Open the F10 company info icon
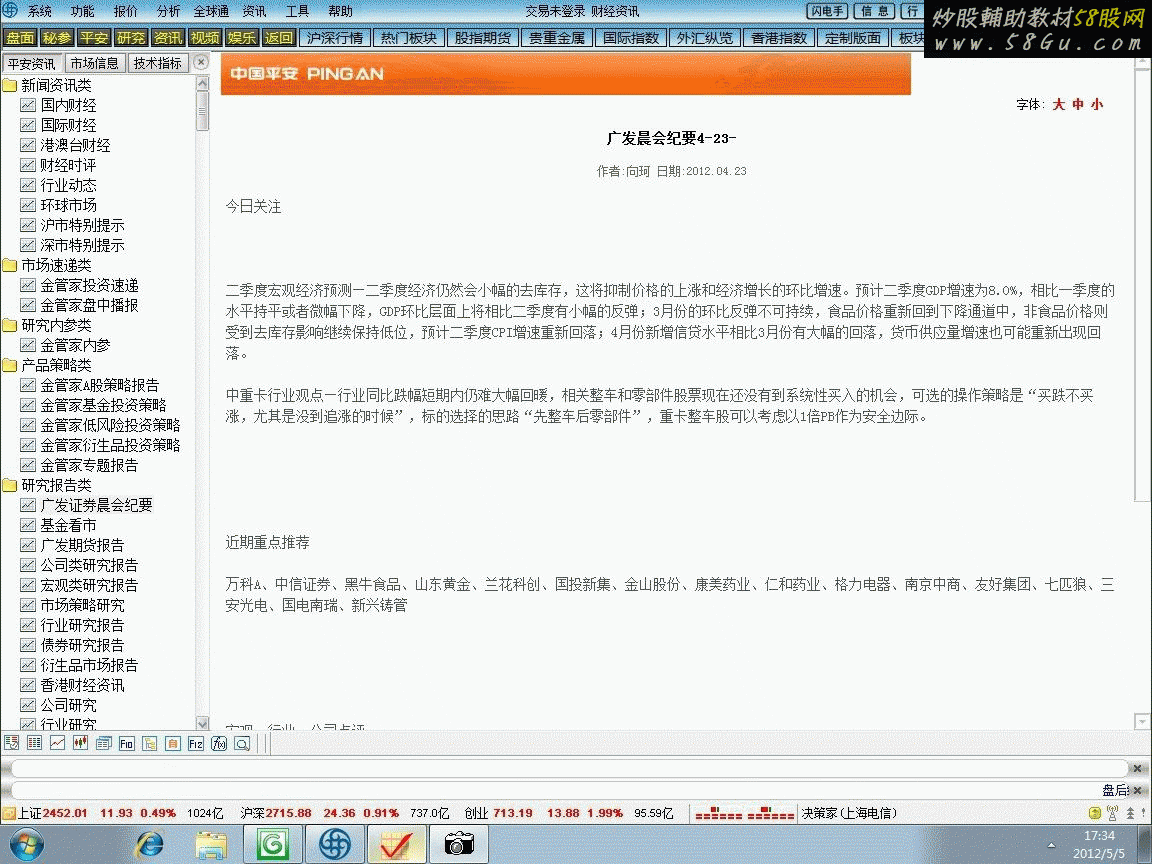Screen dimensions: 1152x864 pos(126,744)
